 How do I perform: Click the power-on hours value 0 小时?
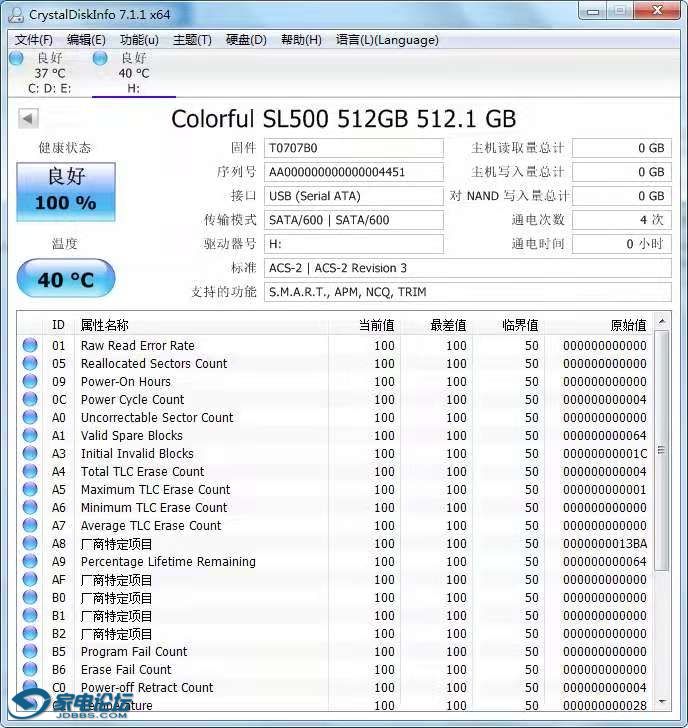point(622,244)
